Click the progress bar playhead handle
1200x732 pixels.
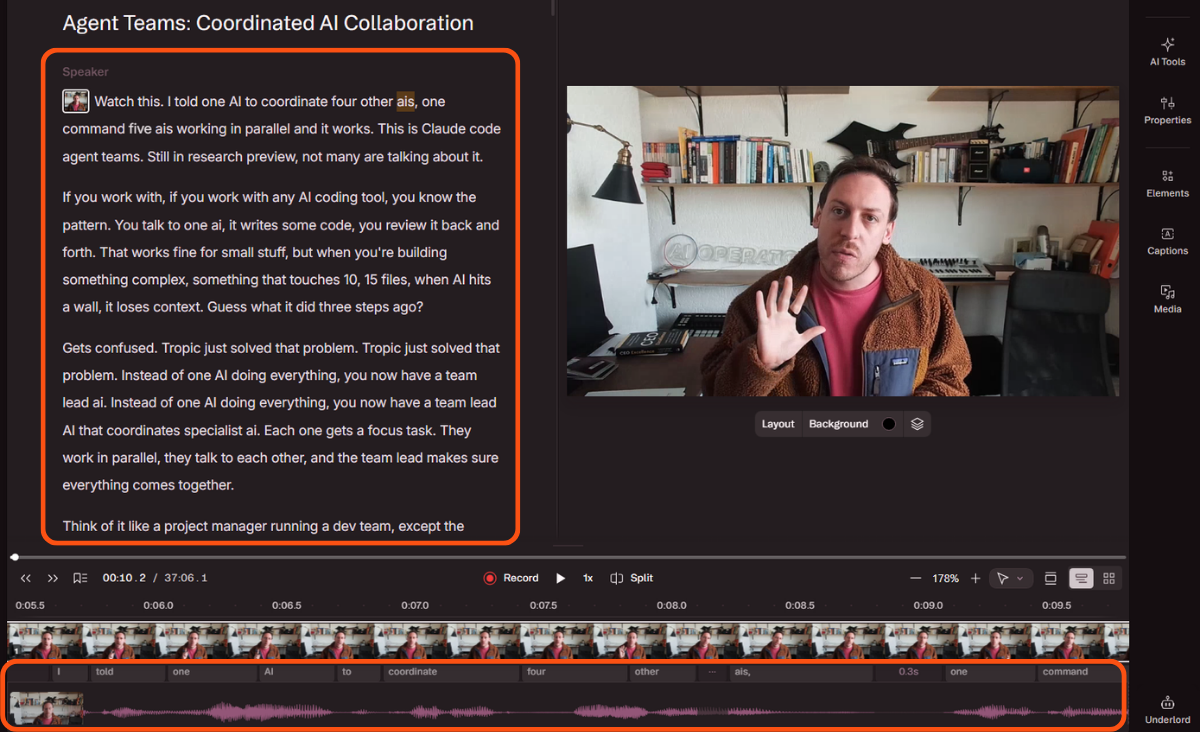(x=14, y=557)
